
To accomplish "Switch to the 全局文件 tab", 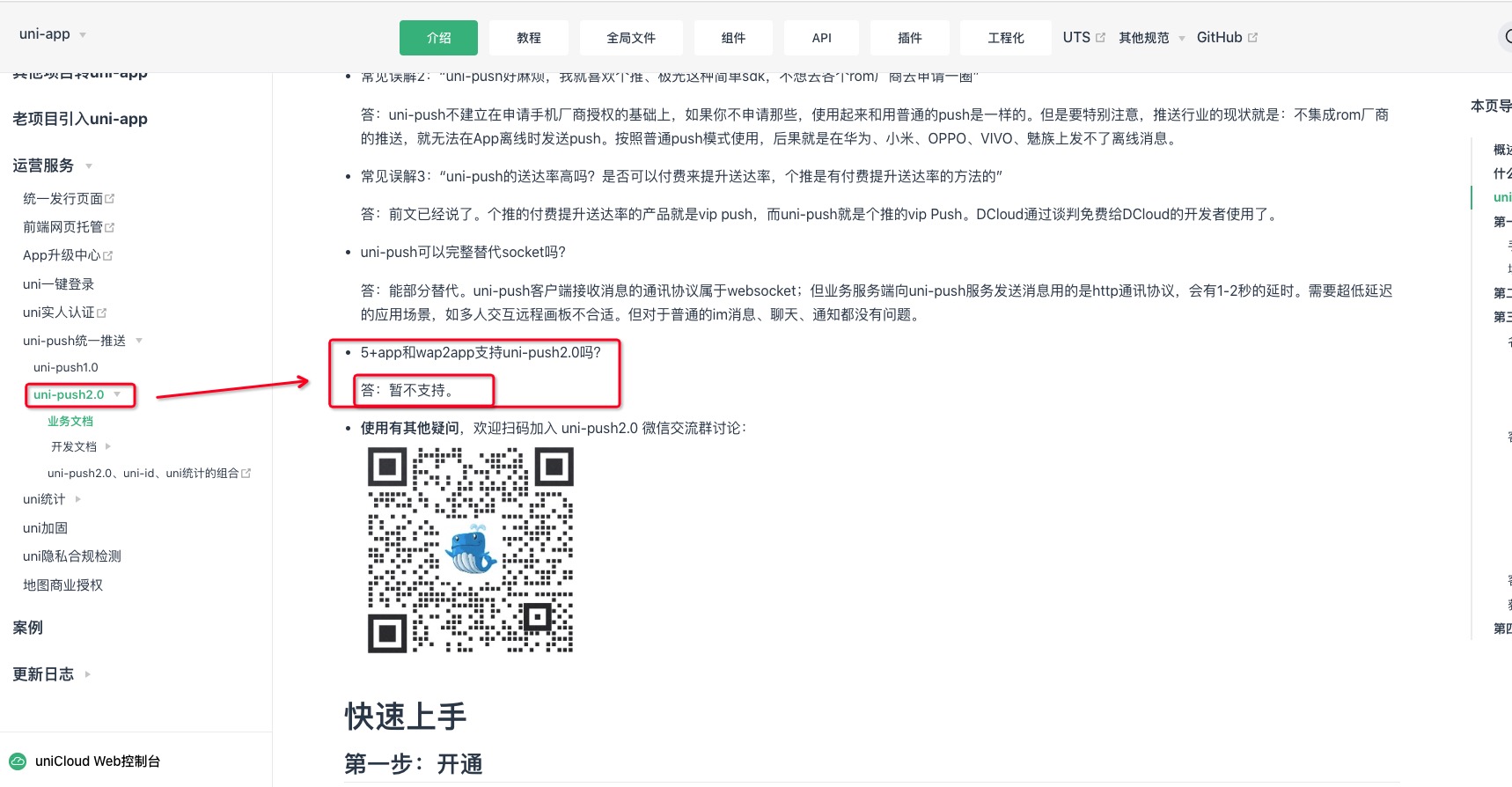I will tap(631, 38).
